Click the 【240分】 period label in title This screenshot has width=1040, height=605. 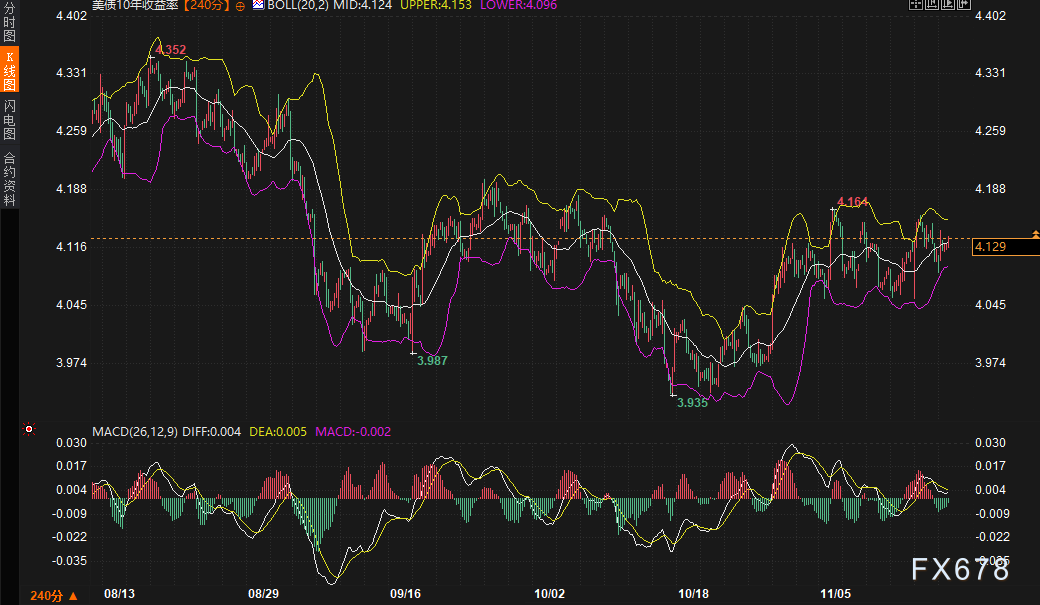[x=206, y=6]
